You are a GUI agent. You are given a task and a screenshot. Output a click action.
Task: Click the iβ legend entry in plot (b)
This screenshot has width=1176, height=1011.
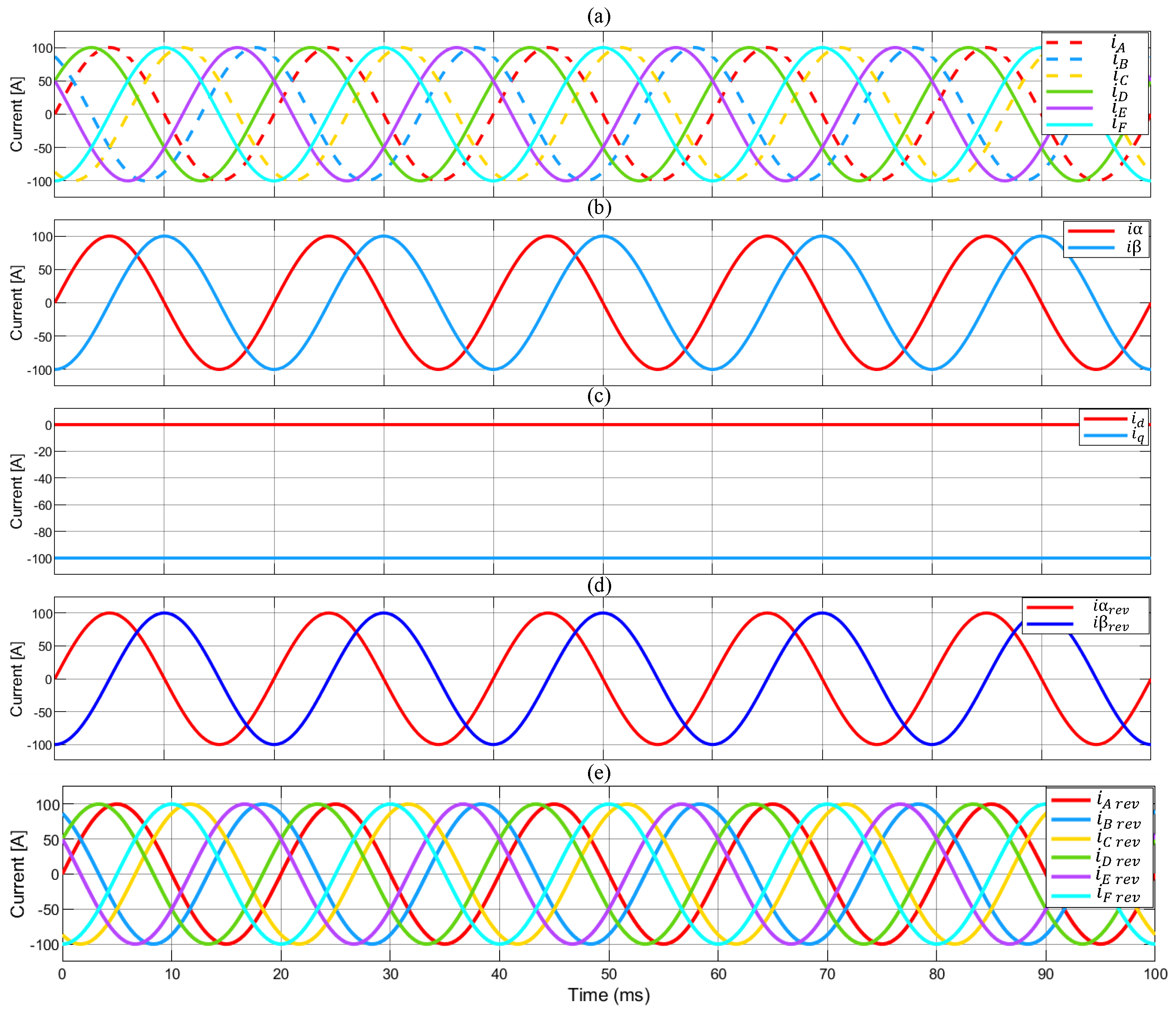tap(1134, 247)
